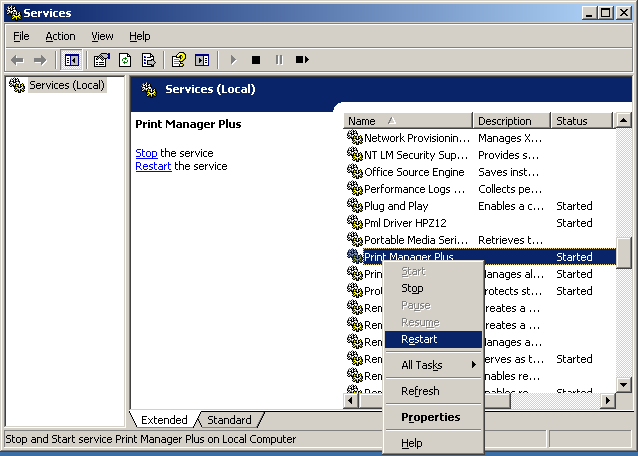Click gear icon beside NT LM Security Support
638x456 pixels.
coord(354,155)
